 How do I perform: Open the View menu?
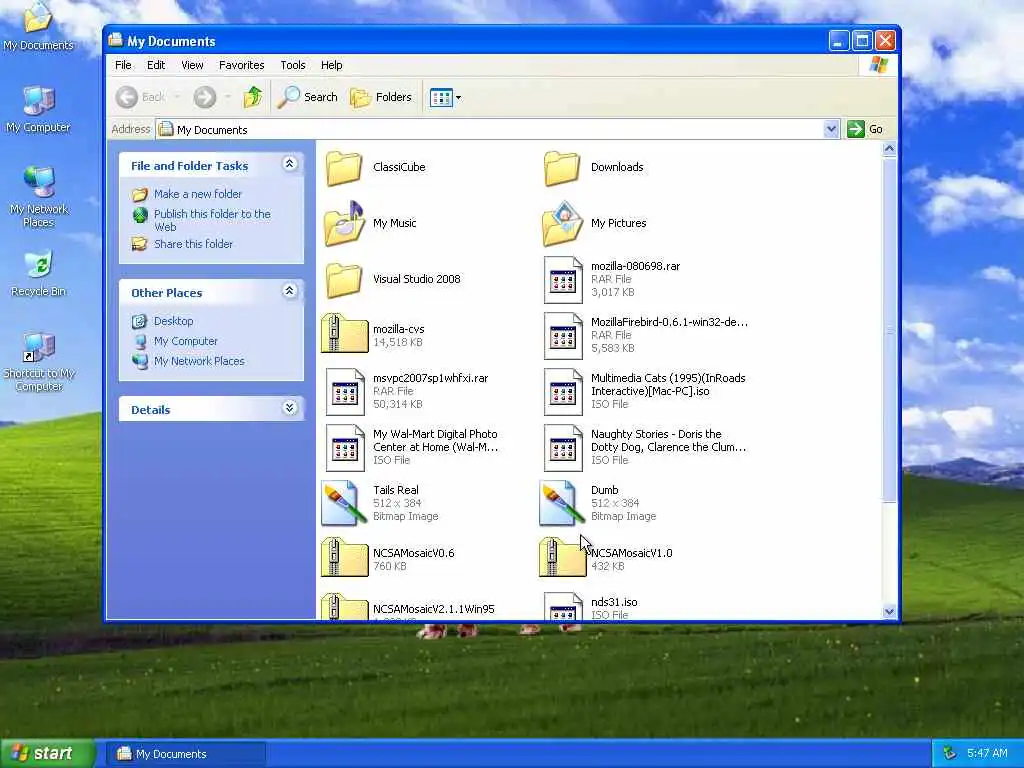click(192, 65)
